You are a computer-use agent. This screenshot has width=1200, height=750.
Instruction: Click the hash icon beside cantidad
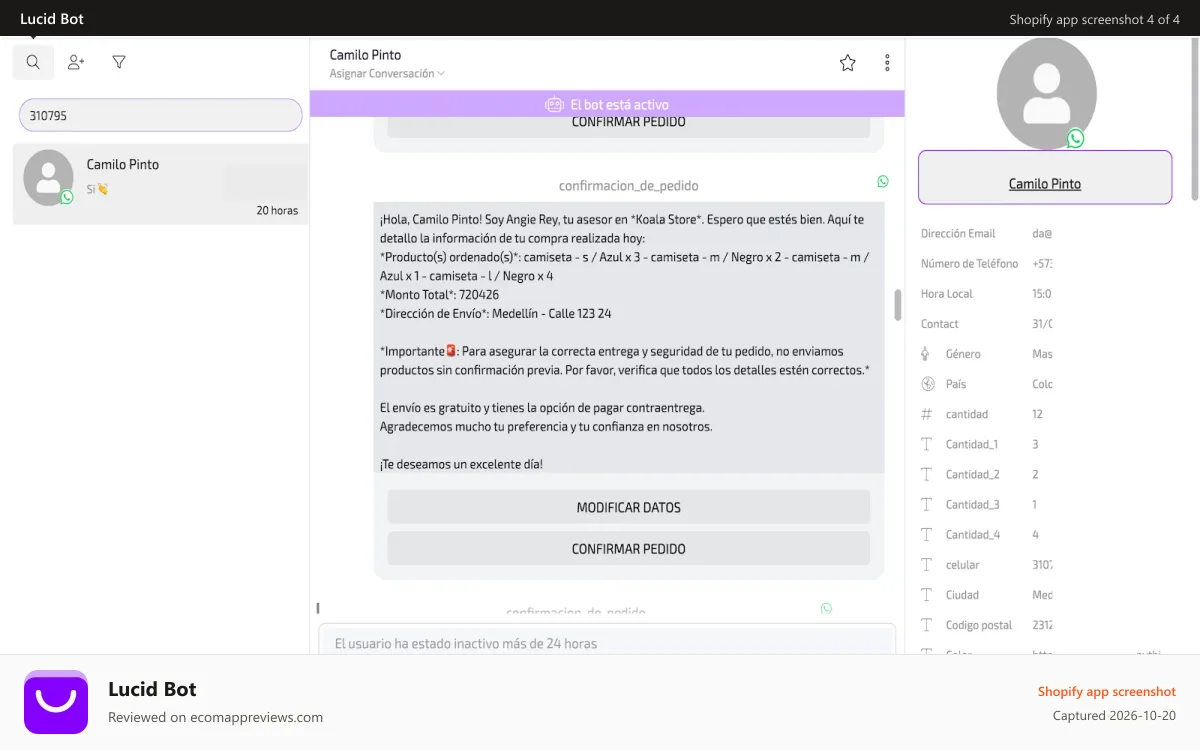(926, 414)
